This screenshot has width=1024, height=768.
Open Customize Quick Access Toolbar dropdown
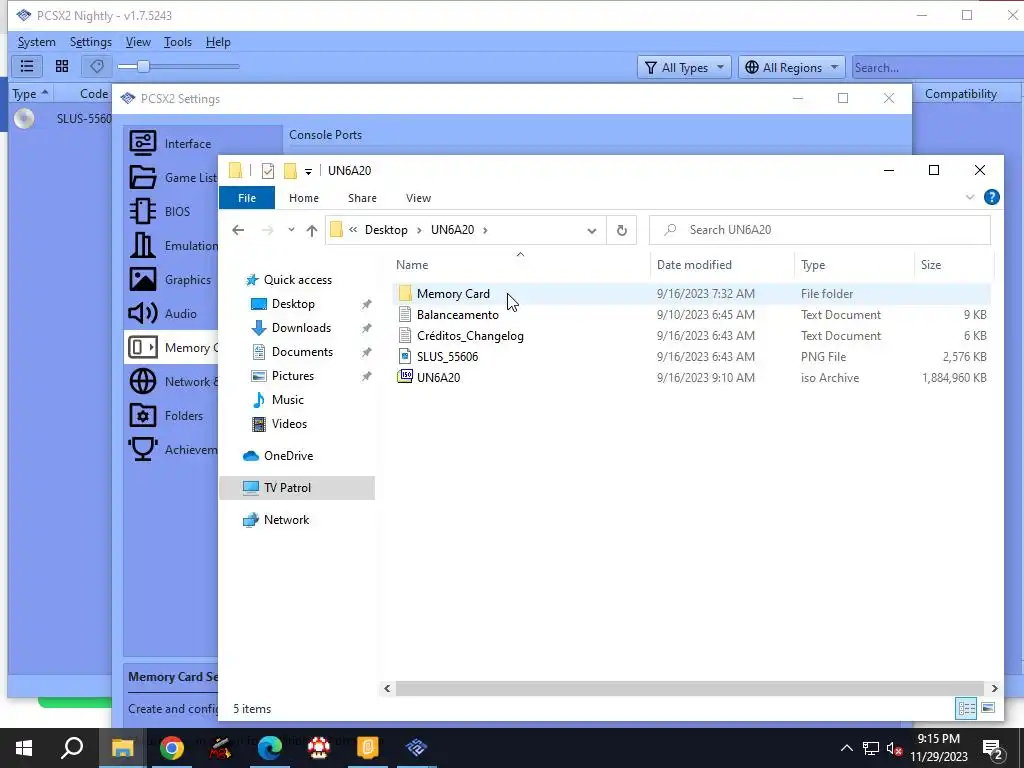tap(308, 171)
